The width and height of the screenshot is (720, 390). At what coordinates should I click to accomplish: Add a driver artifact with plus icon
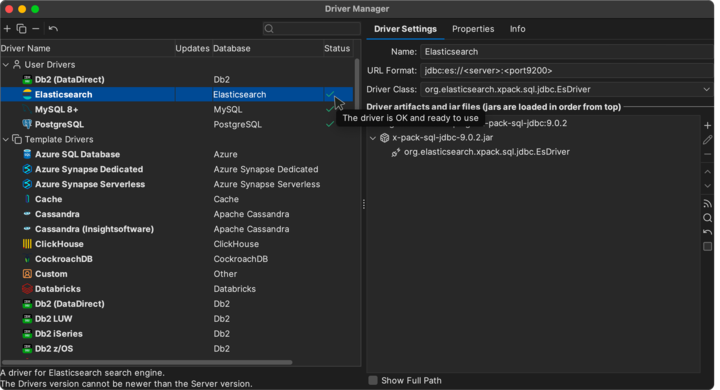(x=707, y=125)
